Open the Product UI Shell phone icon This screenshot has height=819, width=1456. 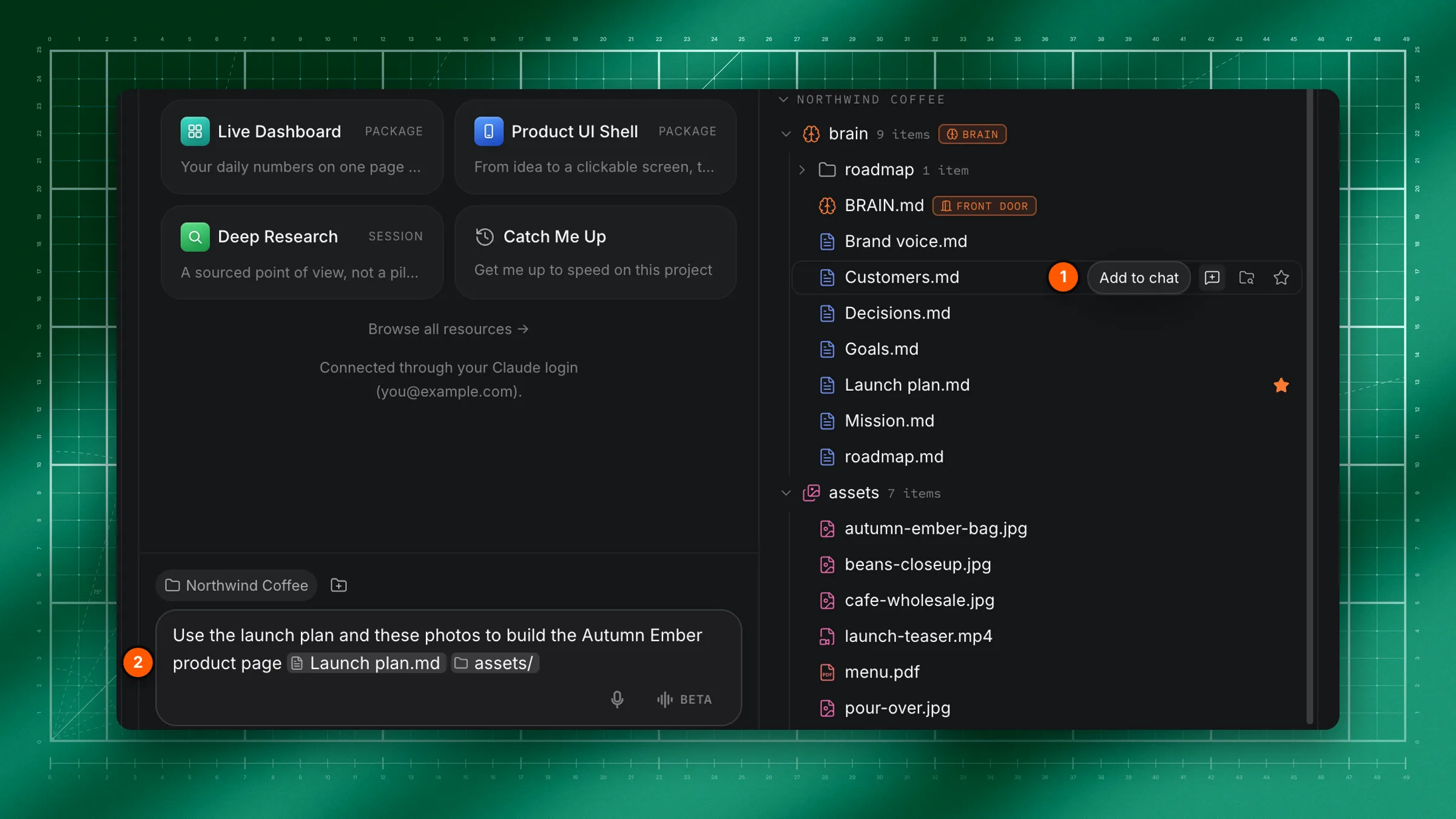click(488, 131)
